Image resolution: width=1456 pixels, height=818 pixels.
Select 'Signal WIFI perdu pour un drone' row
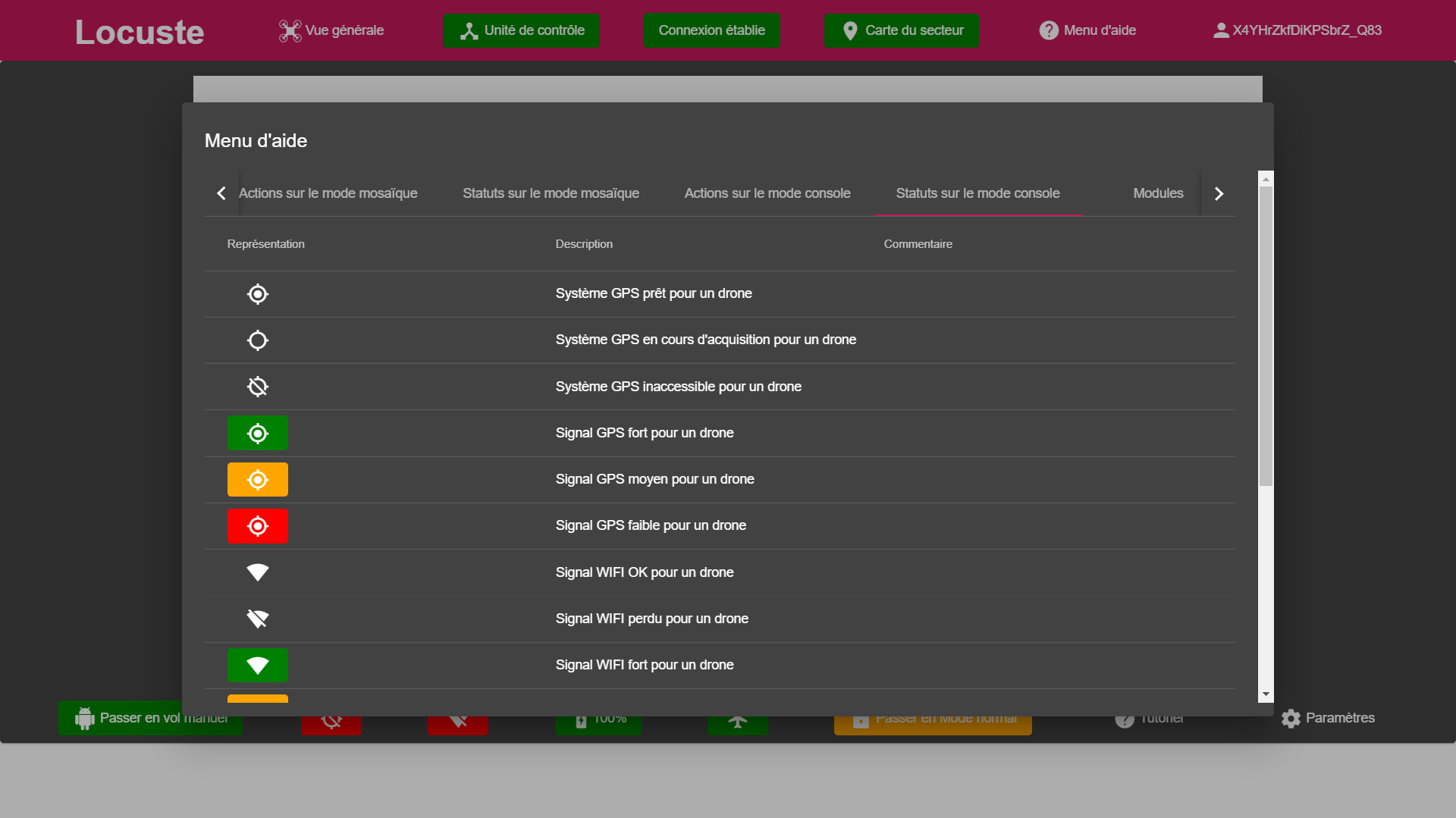720,619
